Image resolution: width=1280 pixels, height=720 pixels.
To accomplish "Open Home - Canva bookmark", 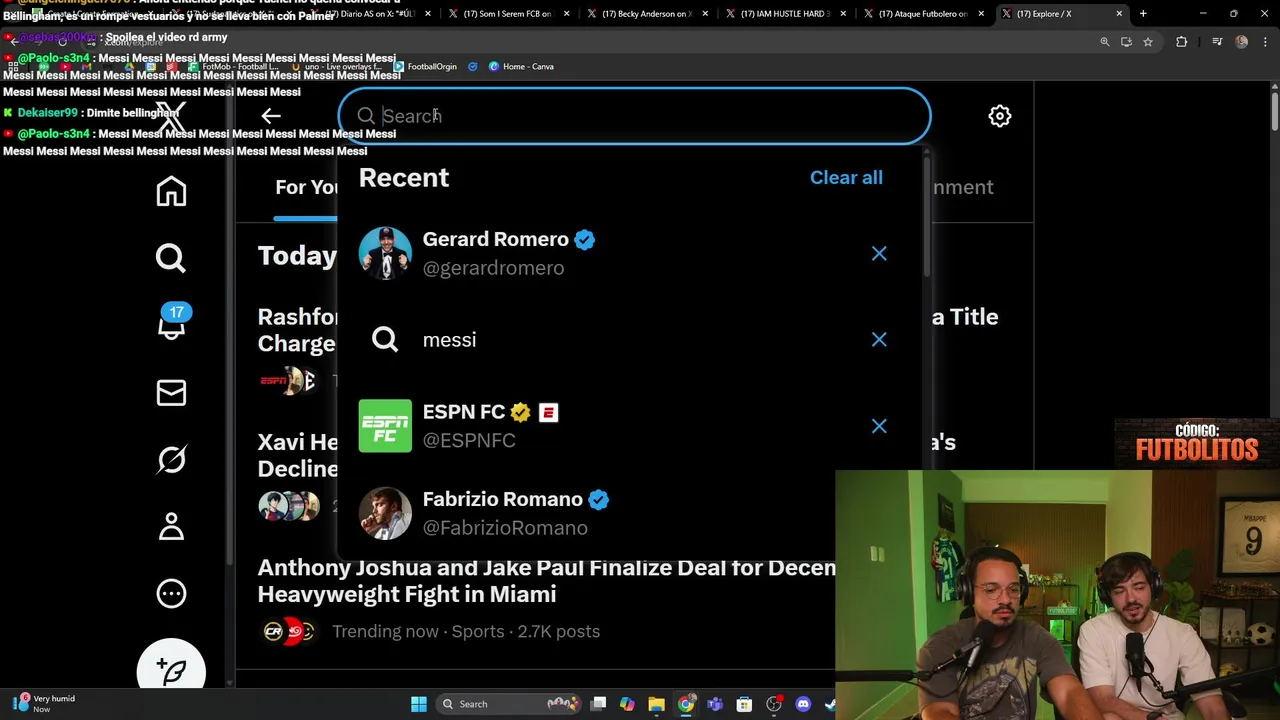I will tap(521, 66).
